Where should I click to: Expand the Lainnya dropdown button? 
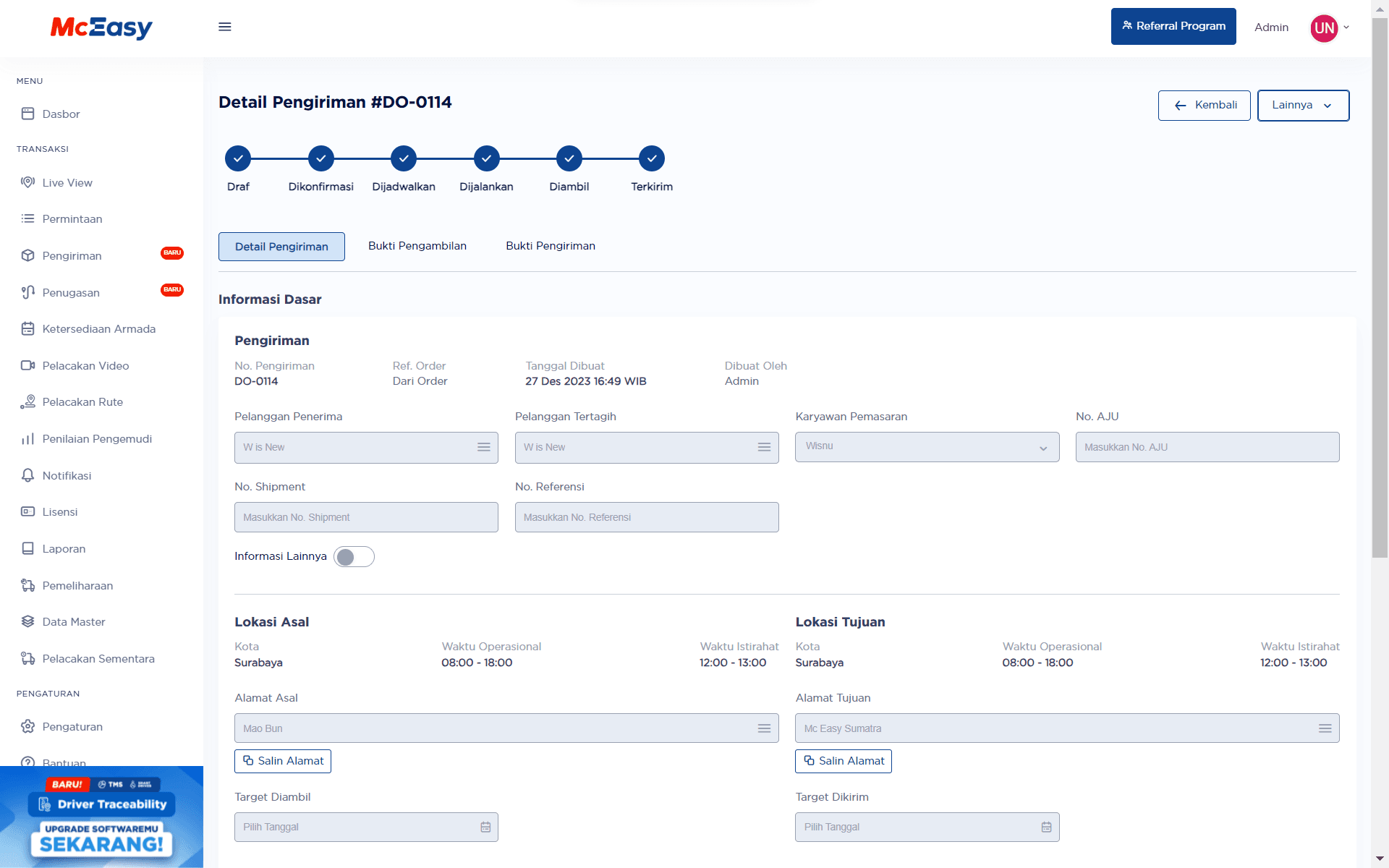tap(1301, 104)
